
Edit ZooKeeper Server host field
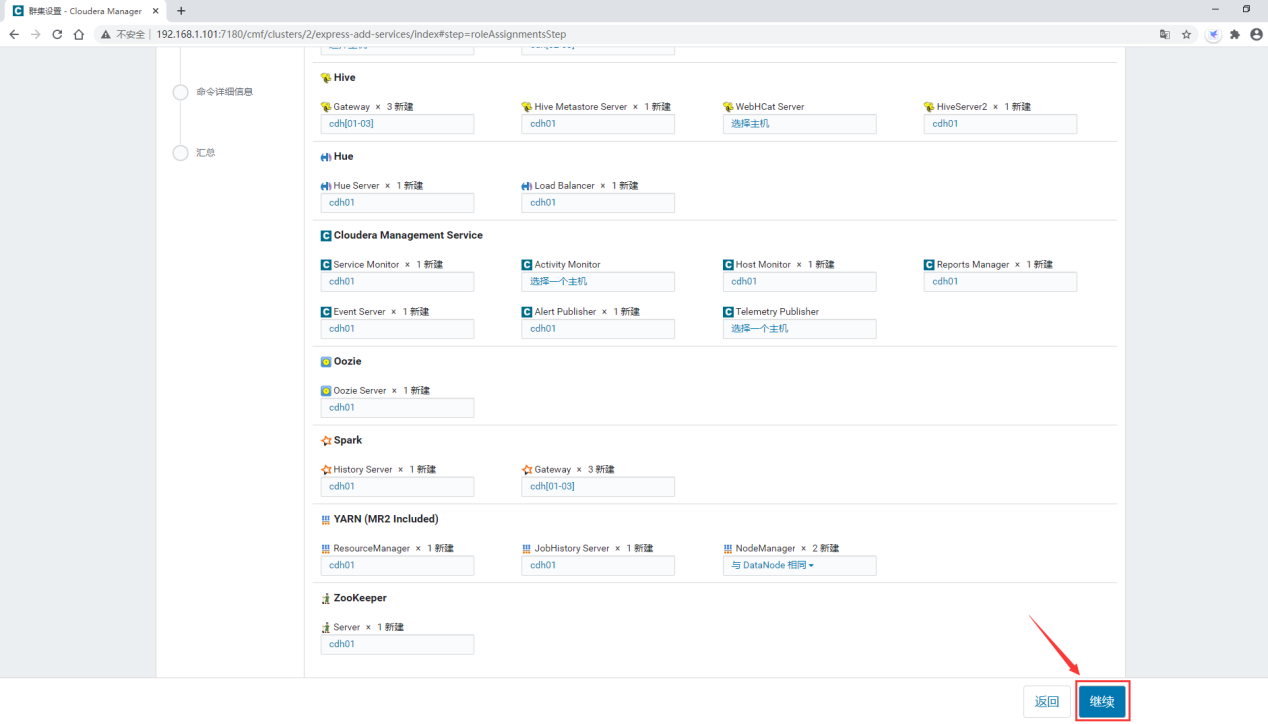pos(397,645)
